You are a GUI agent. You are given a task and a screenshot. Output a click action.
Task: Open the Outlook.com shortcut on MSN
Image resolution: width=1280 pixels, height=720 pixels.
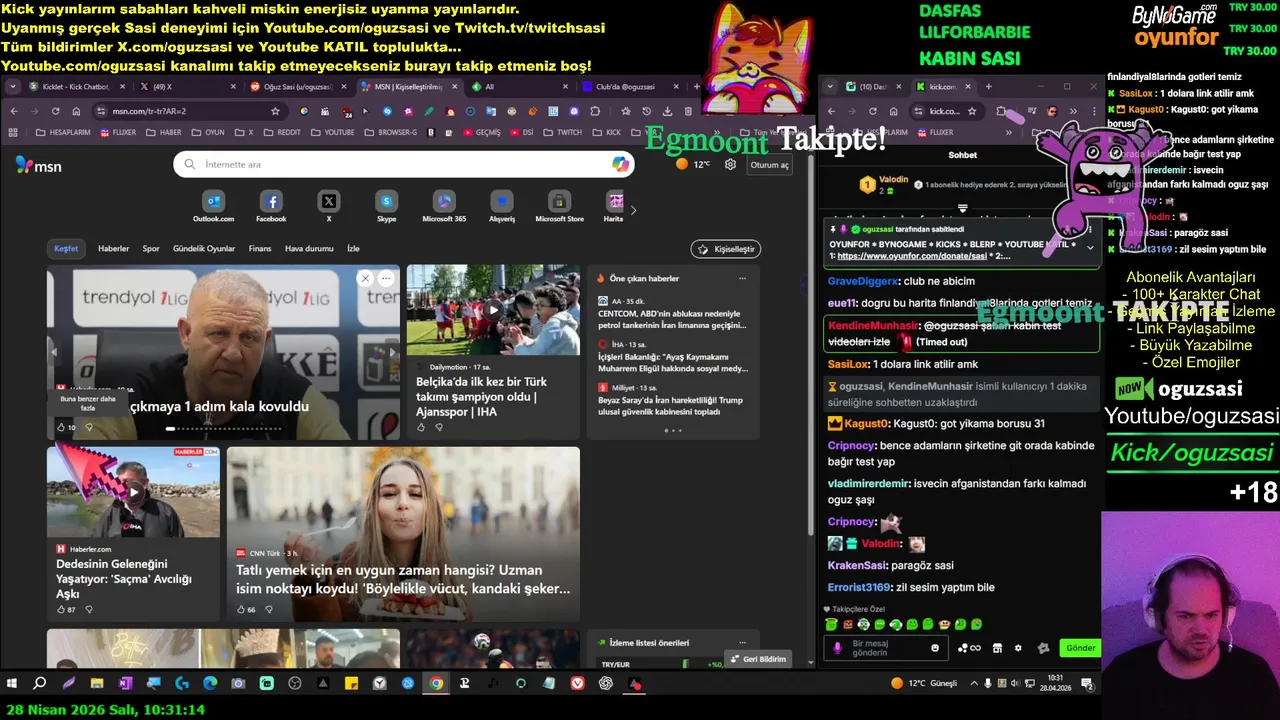[x=213, y=207]
